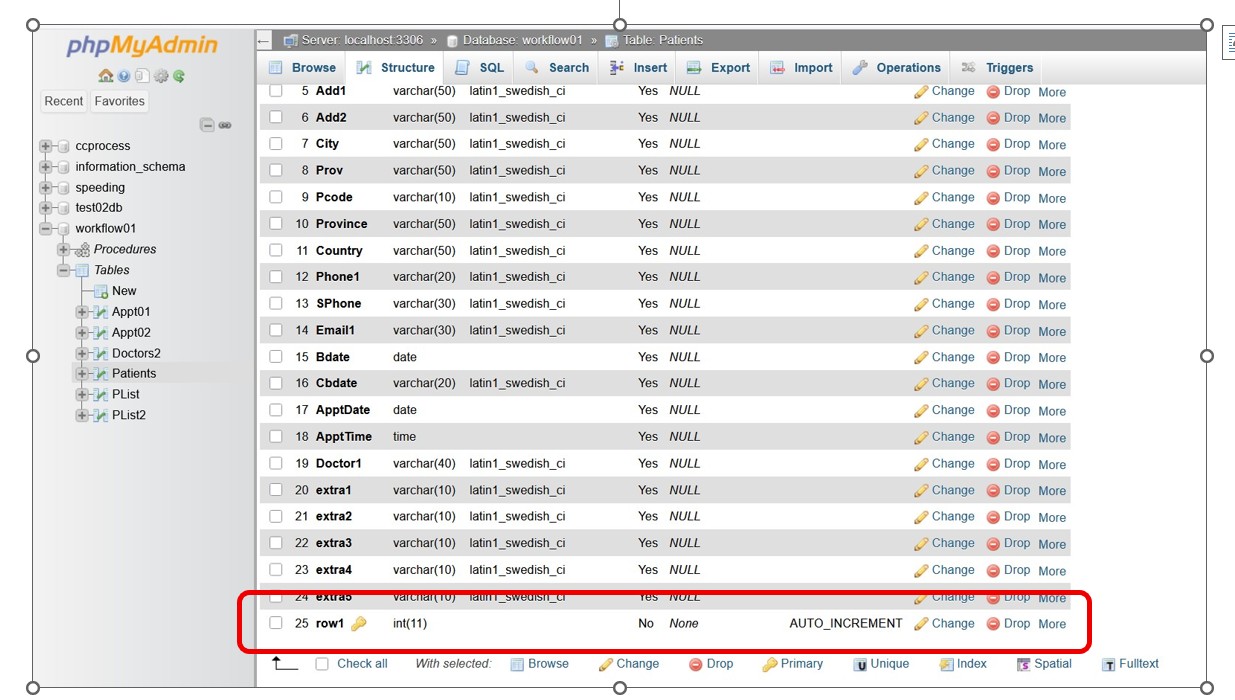Select the checkbox for the Country column
The image size is (1235, 700).
coord(276,250)
